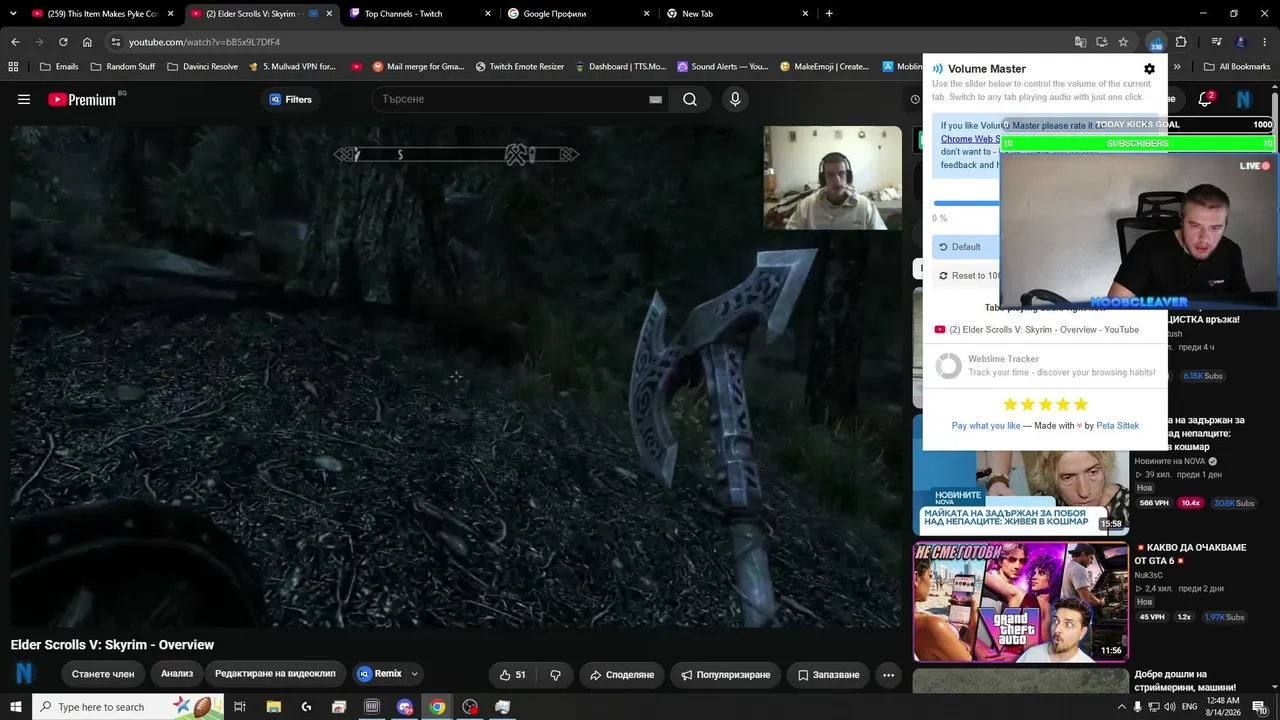Open the GTA 6 video thumbnail

[1020, 602]
